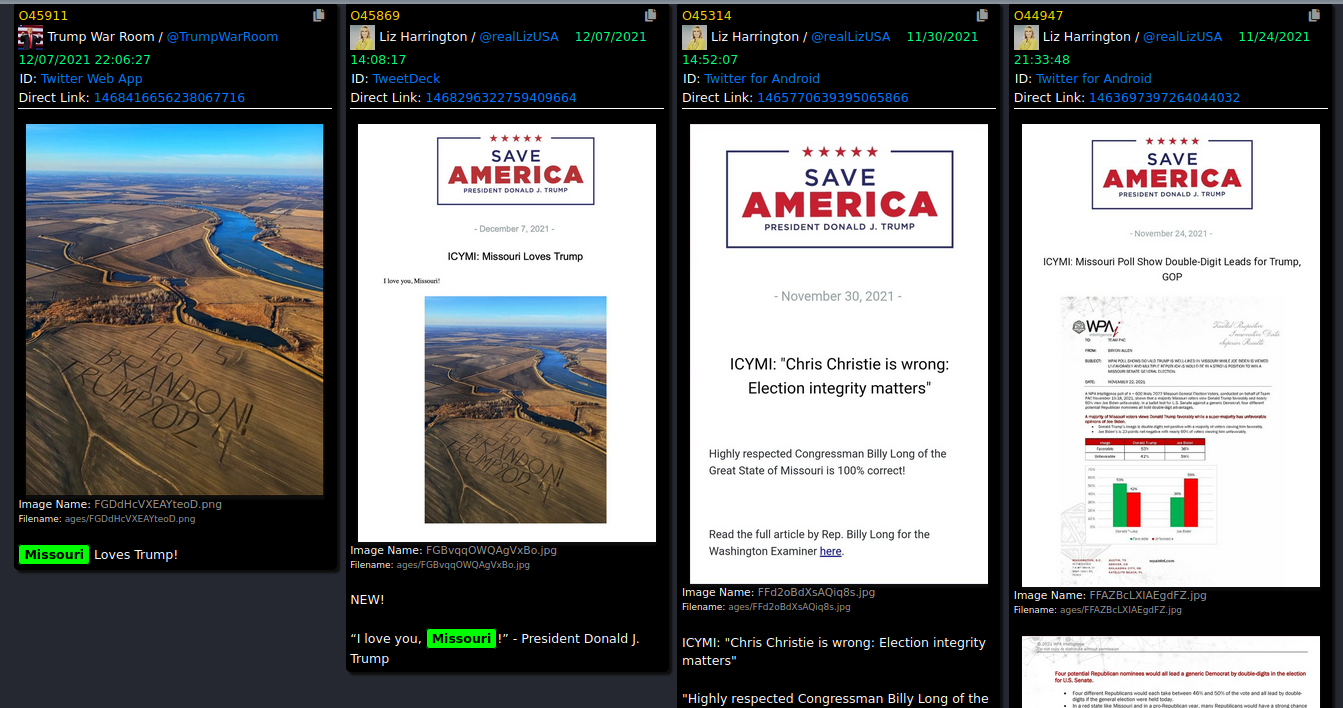Click the time 14:08:17 in post O45869
The width and height of the screenshot is (1343, 708).
coord(379,60)
